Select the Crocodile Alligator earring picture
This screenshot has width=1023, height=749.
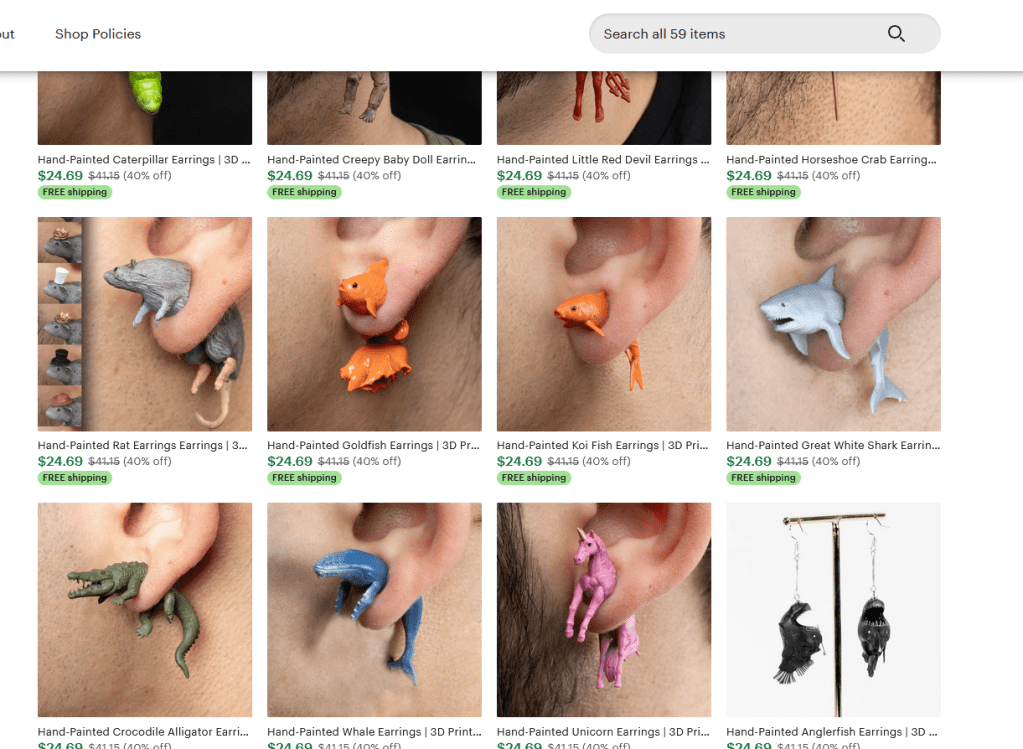coord(145,609)
